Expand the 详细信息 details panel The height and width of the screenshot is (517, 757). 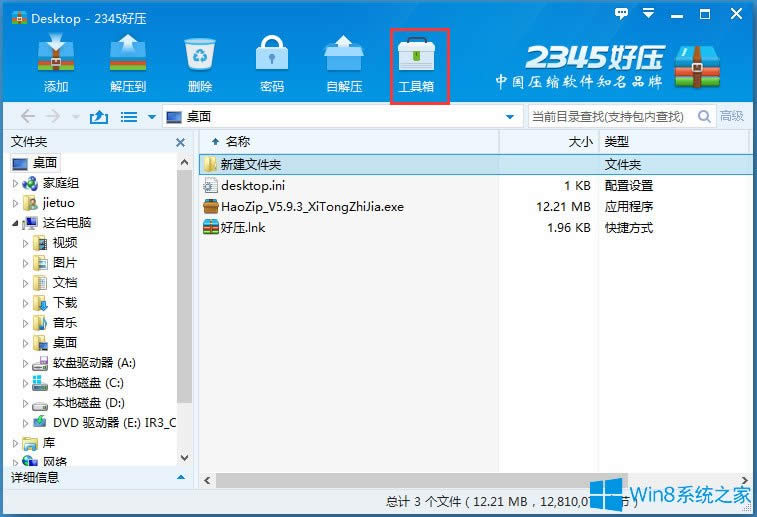[x=181, y=477]
